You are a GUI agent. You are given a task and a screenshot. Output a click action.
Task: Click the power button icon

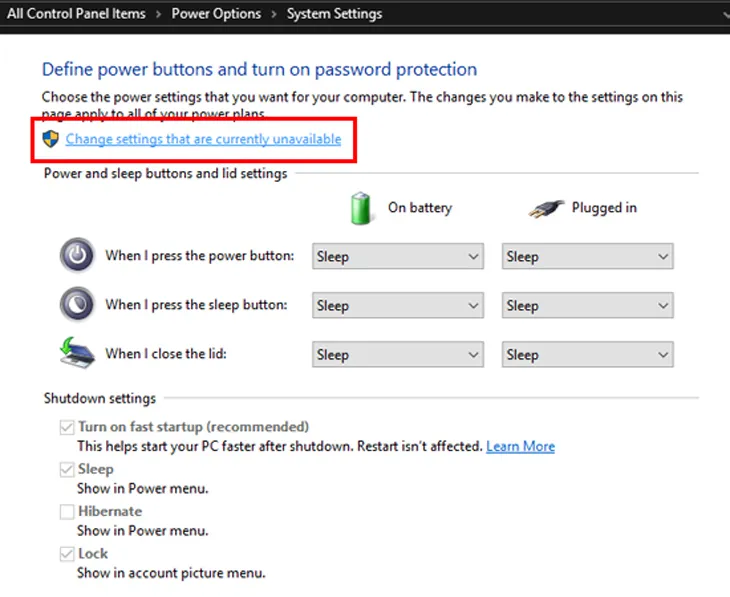click(77, 256)
